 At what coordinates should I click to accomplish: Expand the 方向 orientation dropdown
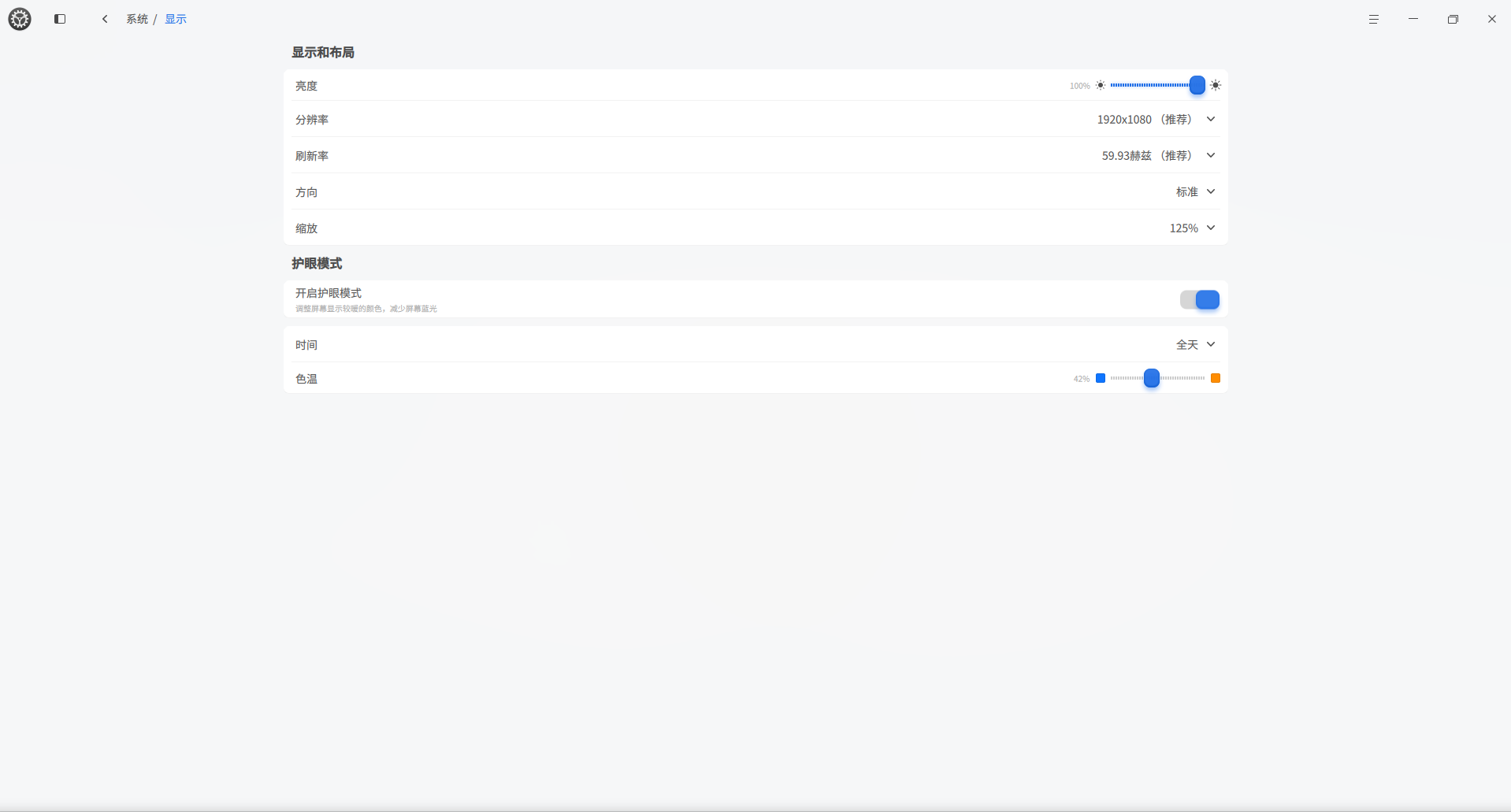tap(1210, 191)
